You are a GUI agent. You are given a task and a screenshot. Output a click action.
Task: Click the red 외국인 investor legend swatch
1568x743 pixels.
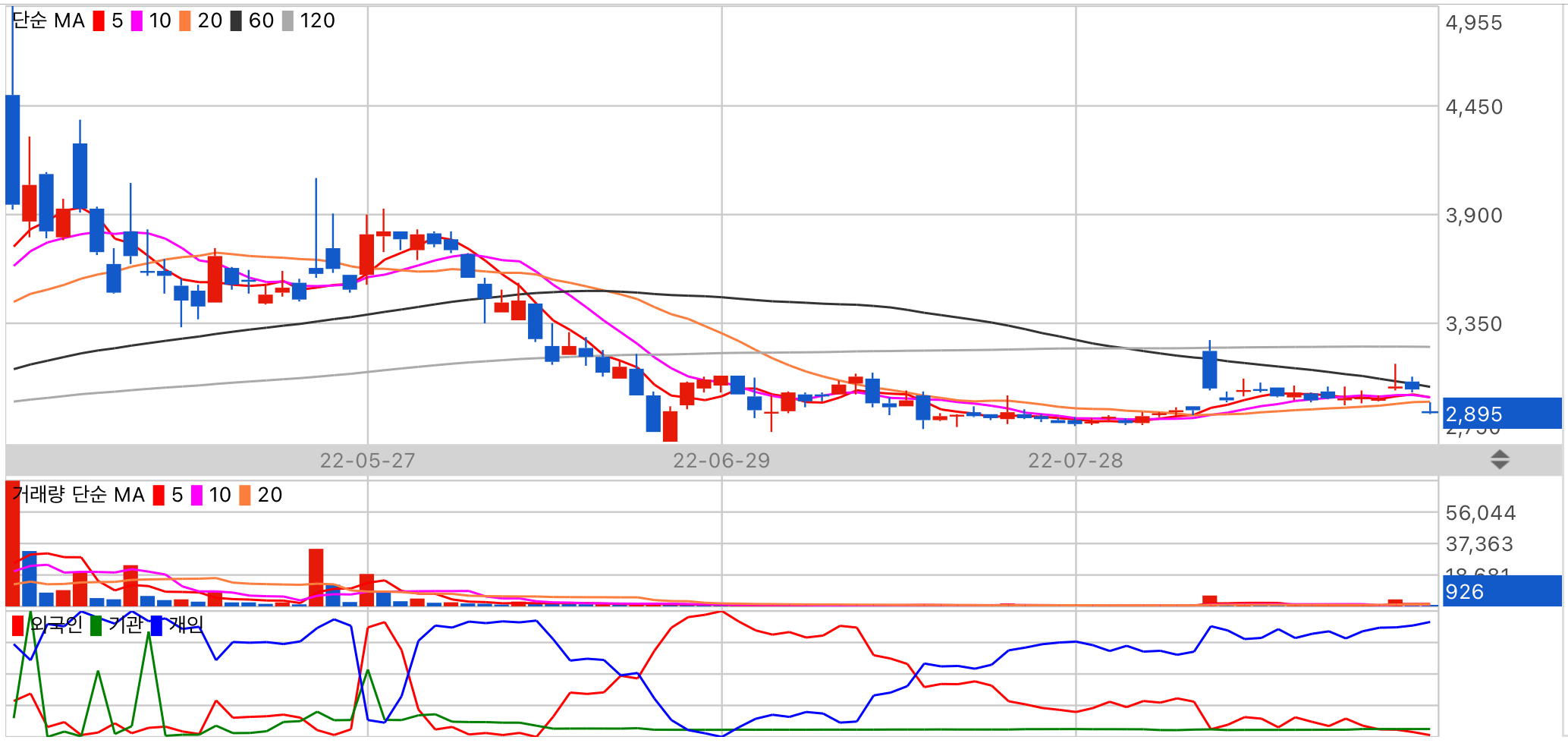point(18,626)
